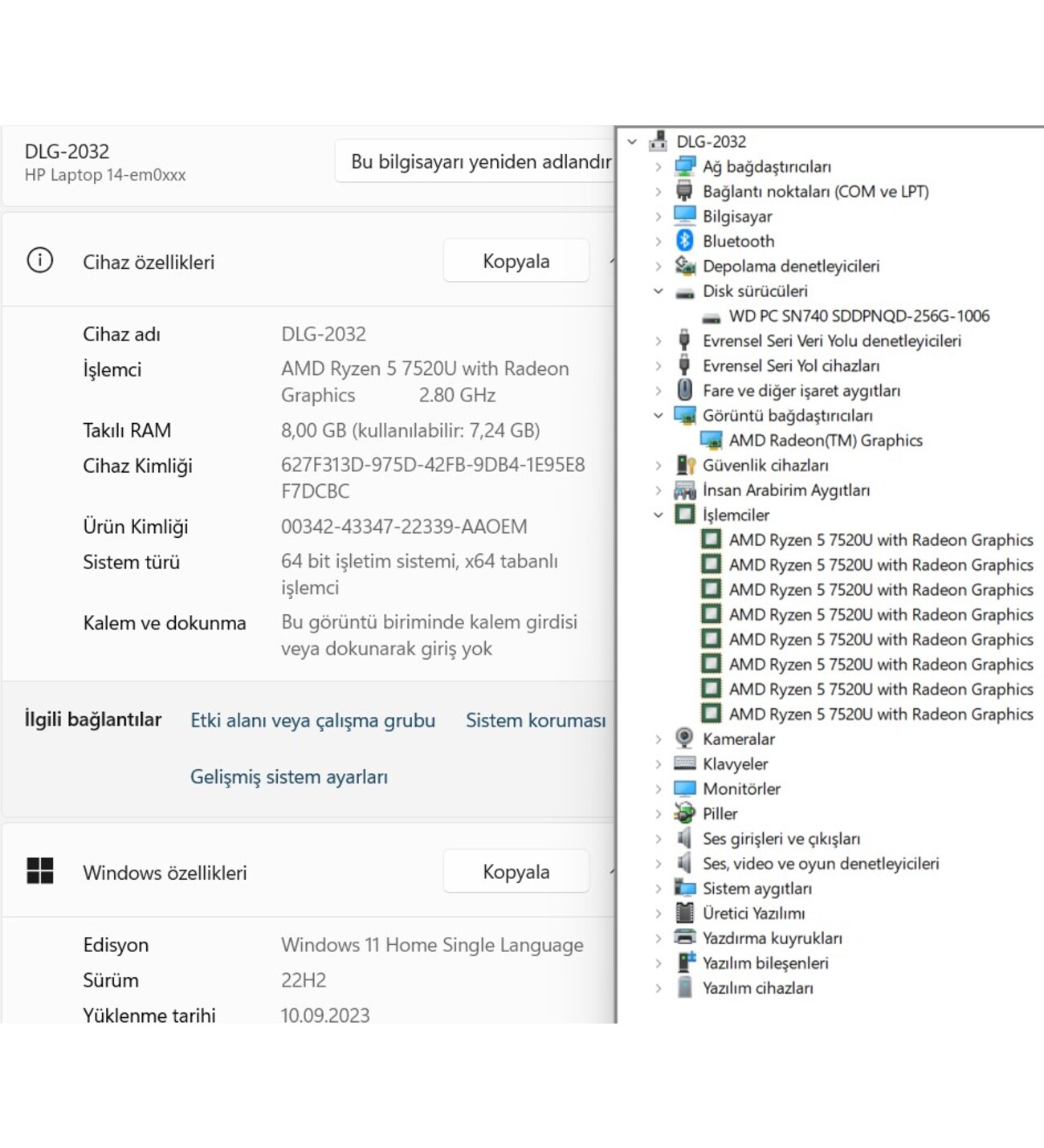This screenshot has height=1148, width=1044.
Task: Click the Bağlantı noktaları (COM ve LPT) port icon
Action: (684, 191)
